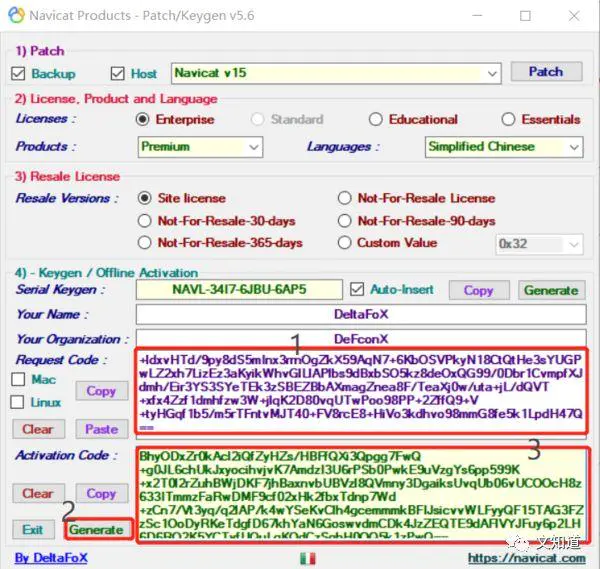Select the Essentials license radio button

[x=508, y=119]
